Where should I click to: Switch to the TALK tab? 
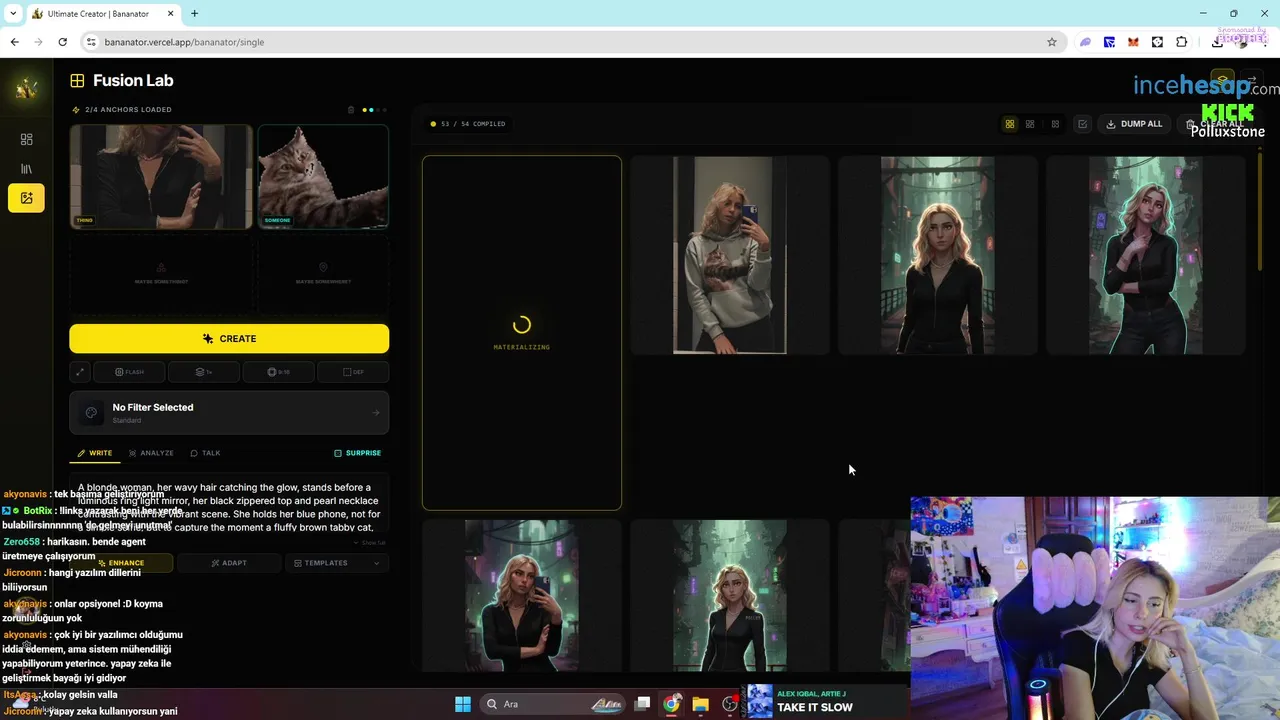tap(205, 453)
